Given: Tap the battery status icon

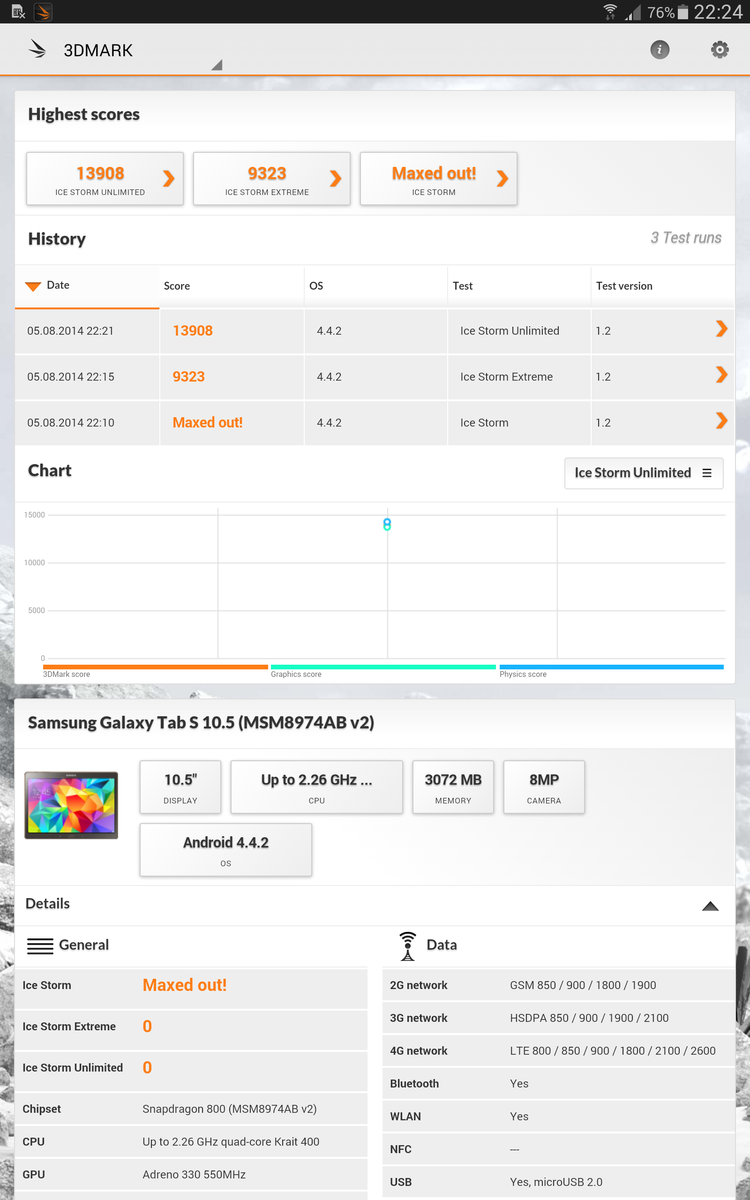Looking at the screenshot, I should pyautogui.click(x=684, y=12).
